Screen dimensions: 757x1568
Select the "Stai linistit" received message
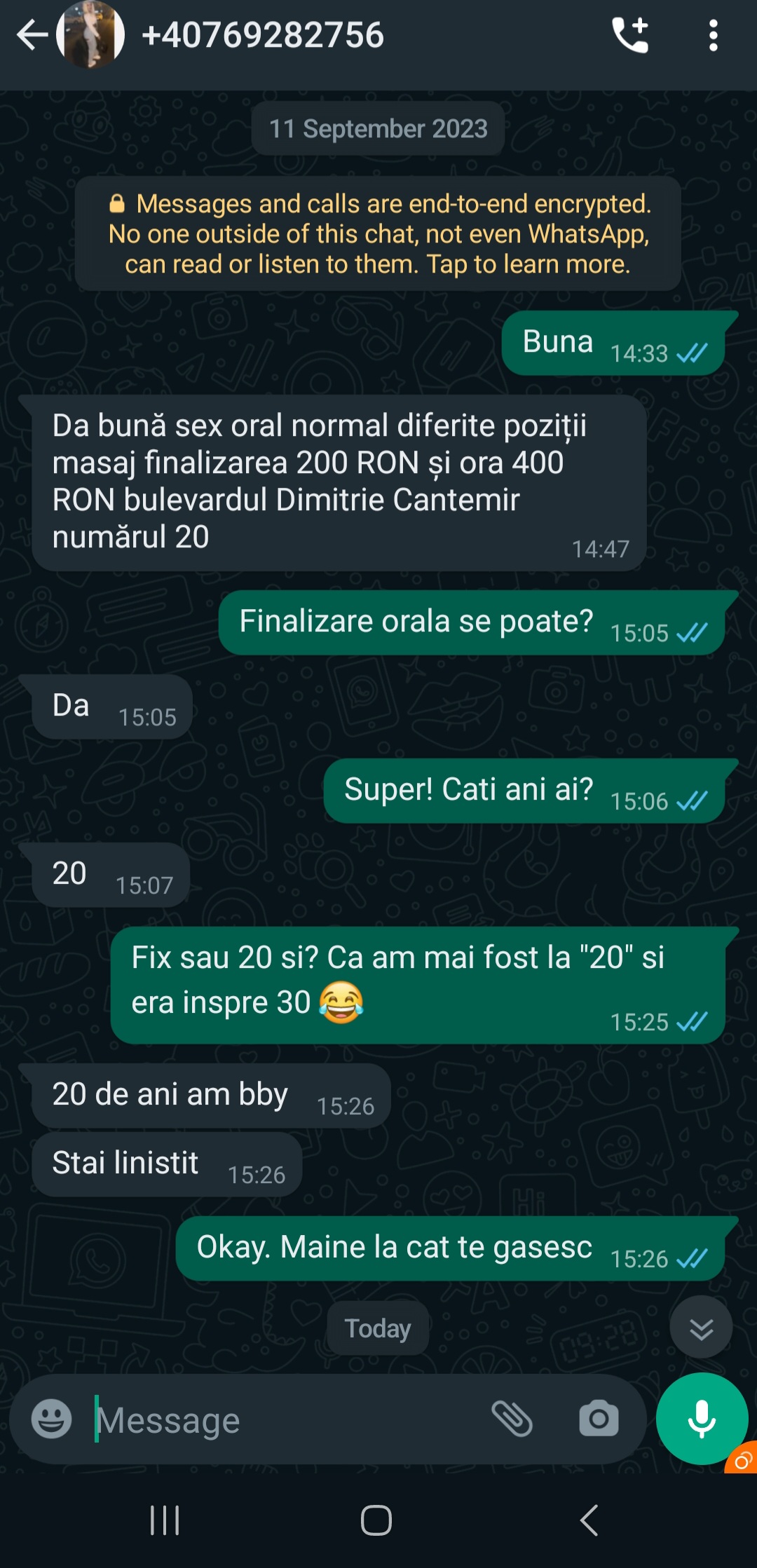click(x=168, y=1164)
